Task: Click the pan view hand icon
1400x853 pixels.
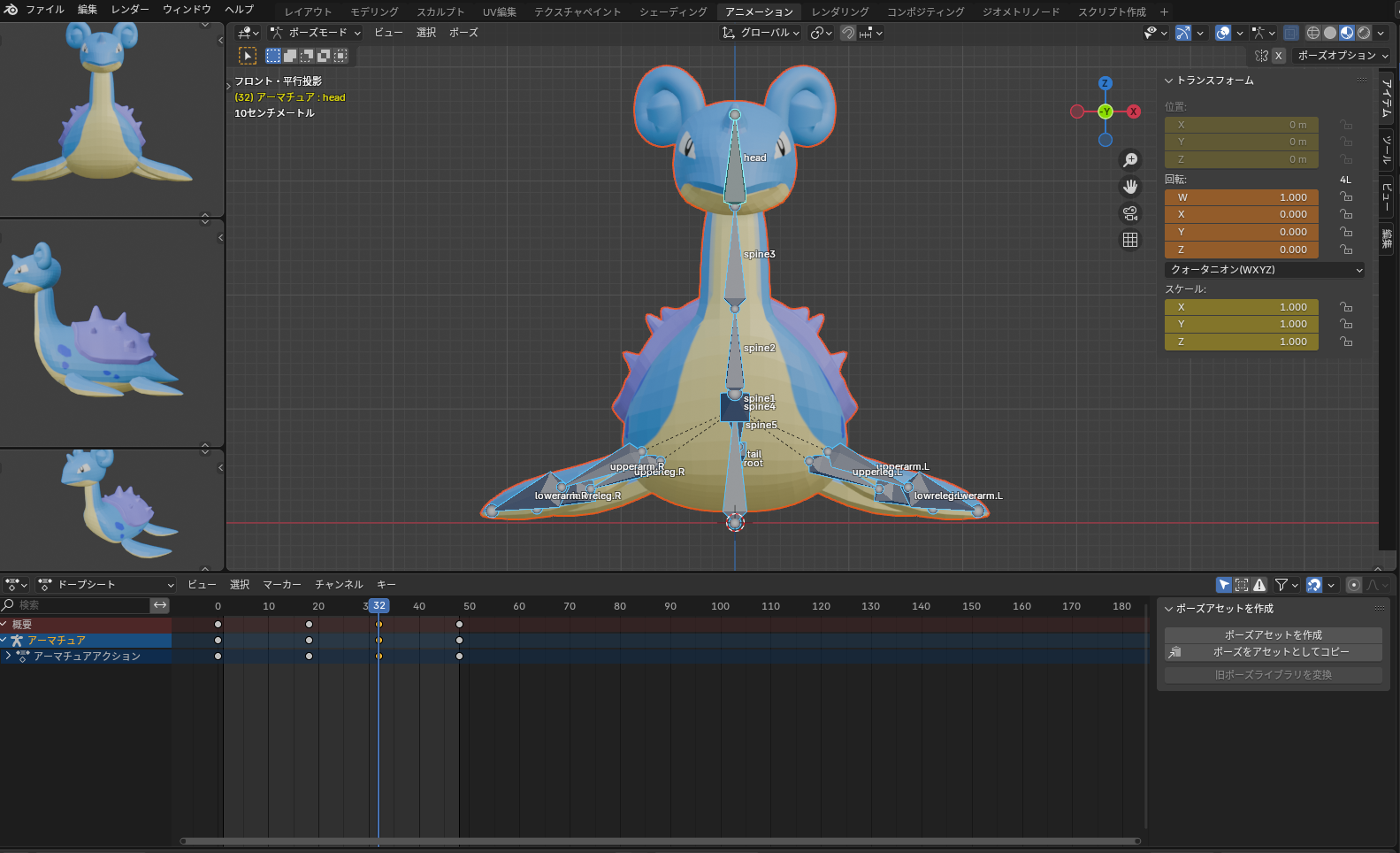Action: (x=1130, y=187)
